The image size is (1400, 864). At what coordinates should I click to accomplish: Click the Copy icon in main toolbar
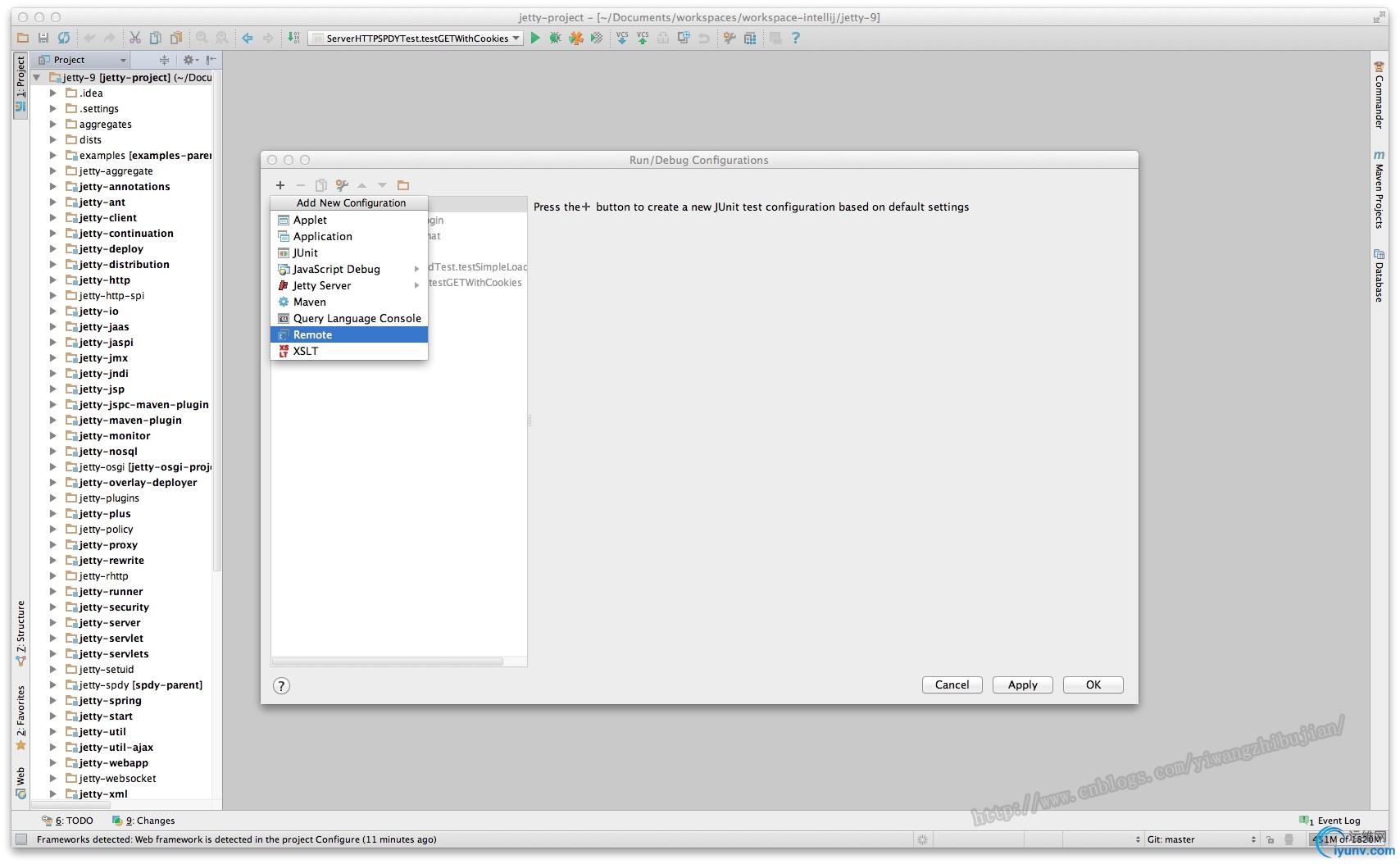(x=155, y=38)
